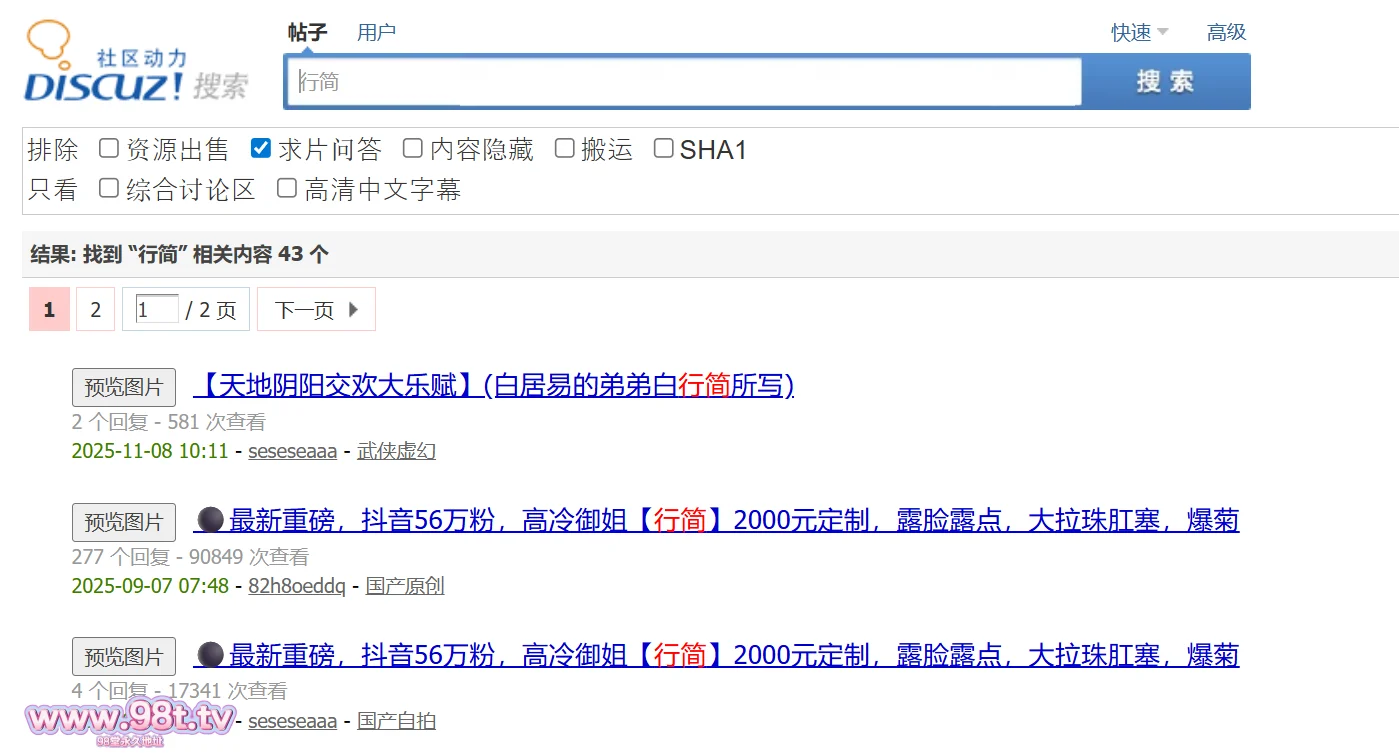Click 预览图片 for the first result
1399x756 pixels.
[124, 387]
